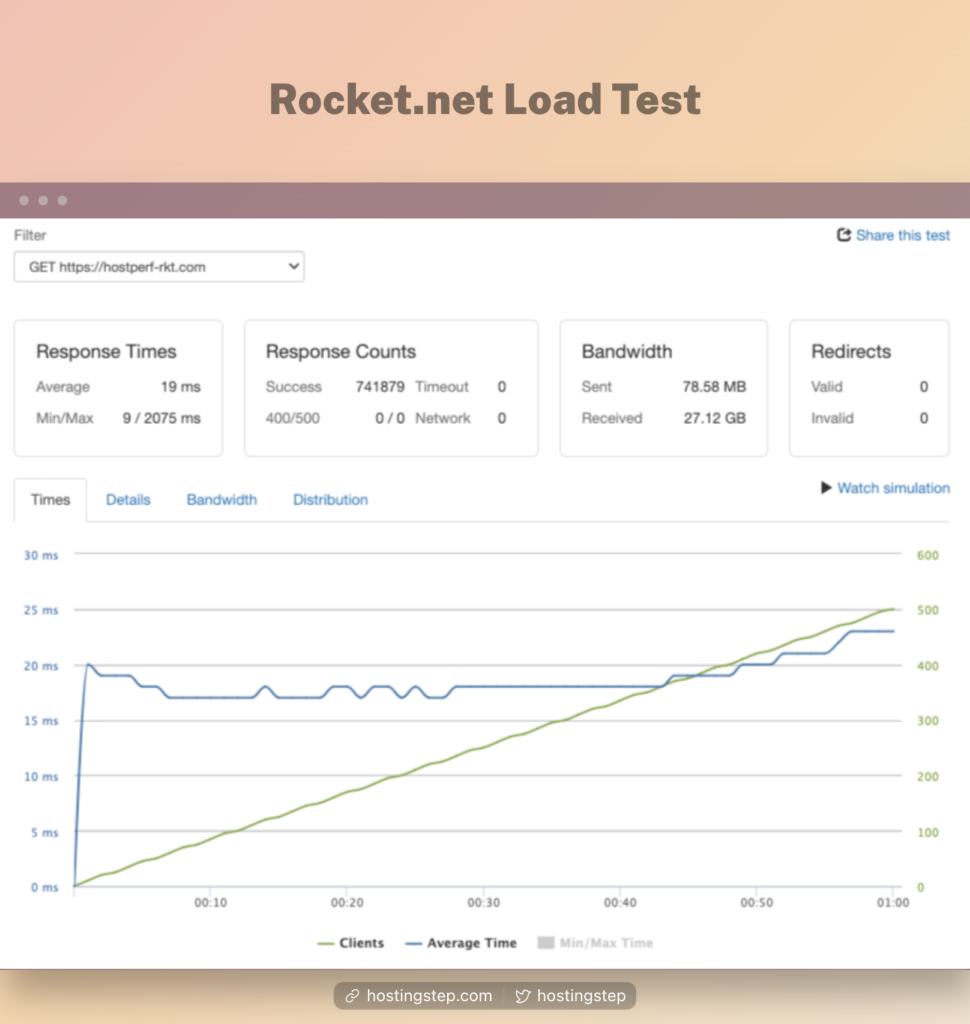Click the 600 clients right axis label
The width and height of the screenshot is (970, 1024).
[x=928, y=555]
